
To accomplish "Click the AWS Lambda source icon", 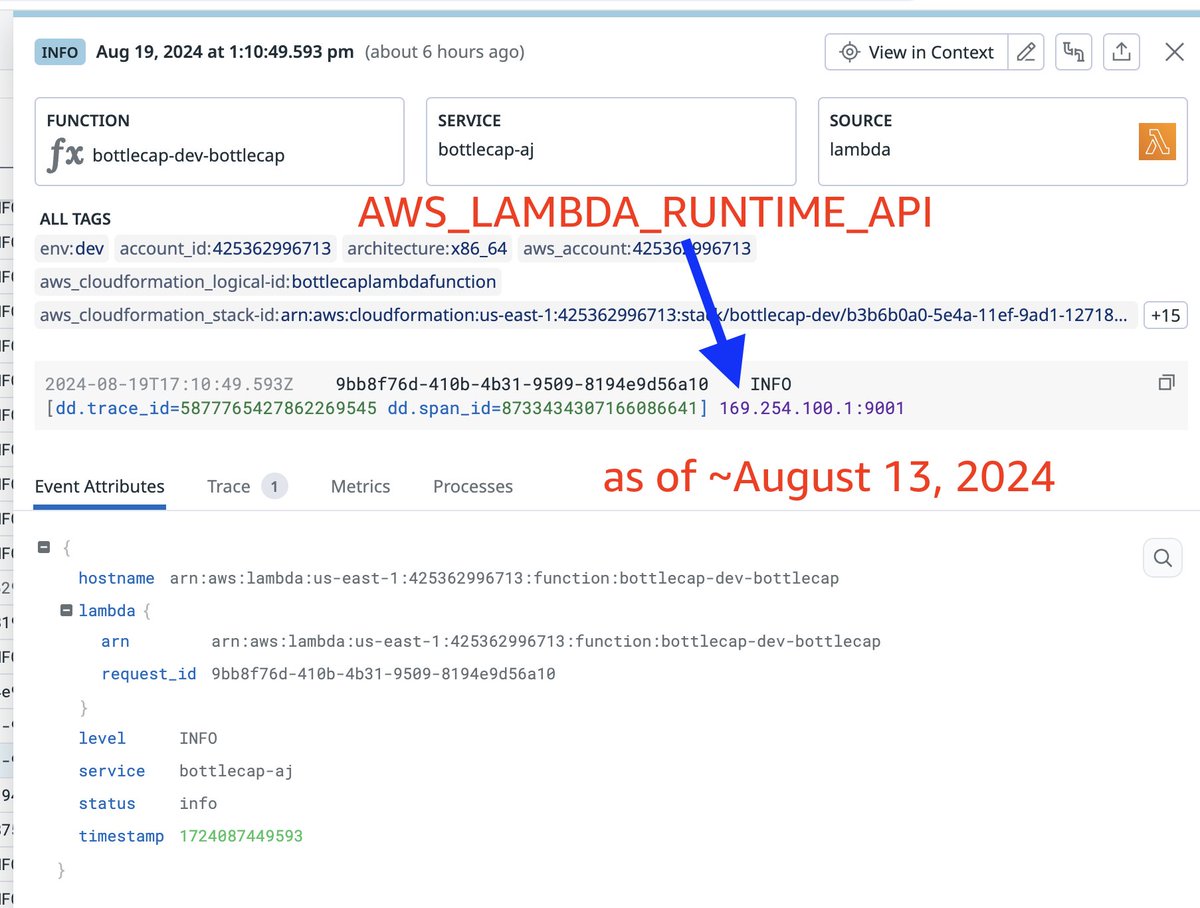I will 1157,142.
